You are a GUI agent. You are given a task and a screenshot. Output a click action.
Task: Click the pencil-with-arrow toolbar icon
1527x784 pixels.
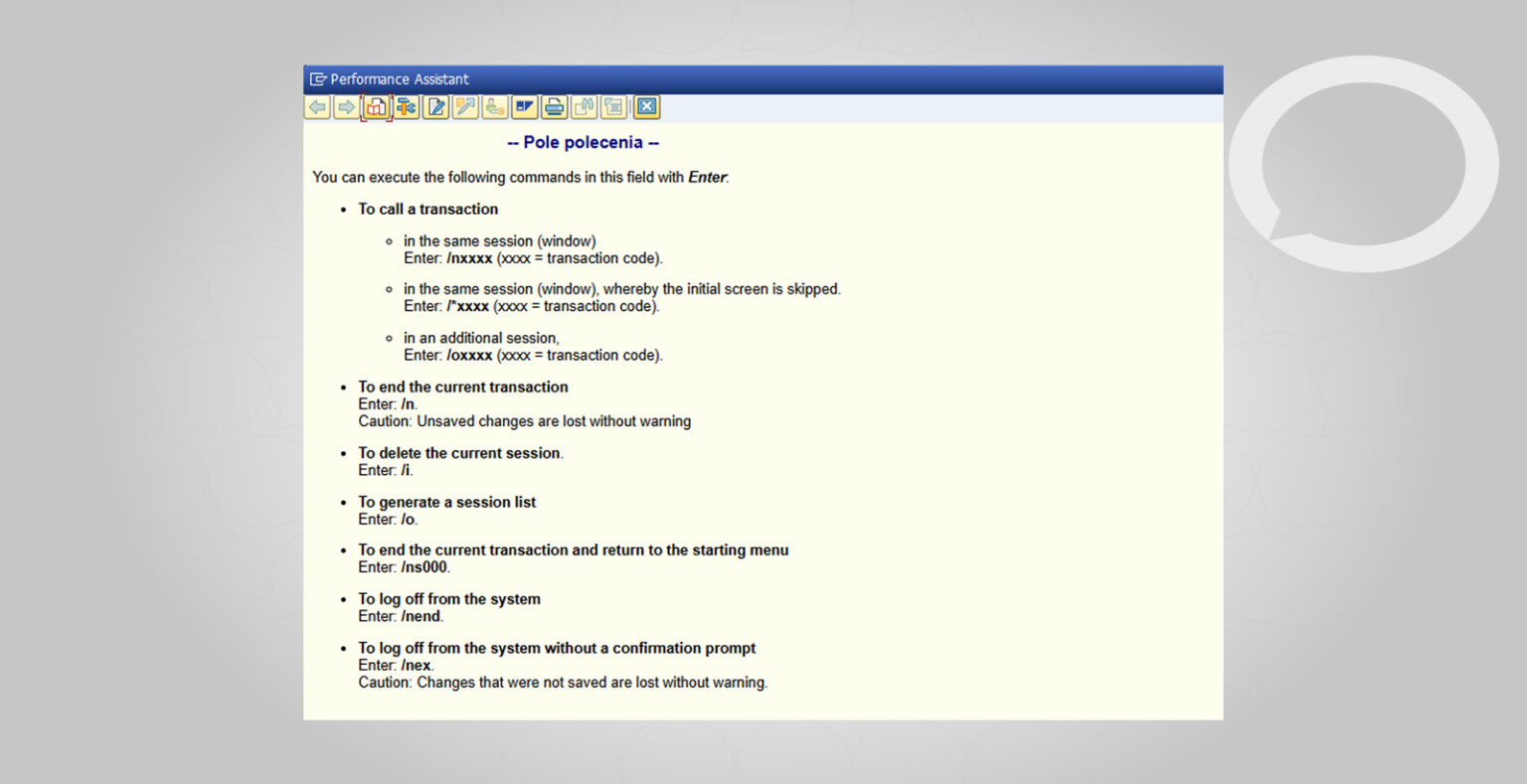(465, 107)
